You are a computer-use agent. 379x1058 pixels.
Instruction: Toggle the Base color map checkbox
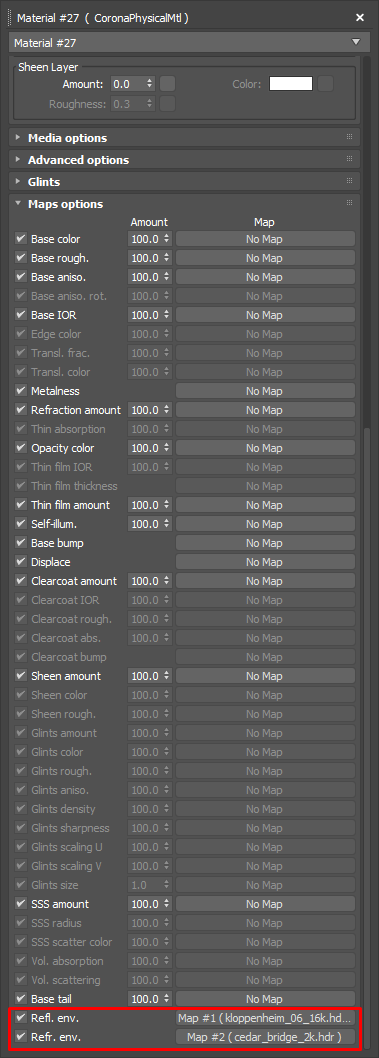[21, 239]
